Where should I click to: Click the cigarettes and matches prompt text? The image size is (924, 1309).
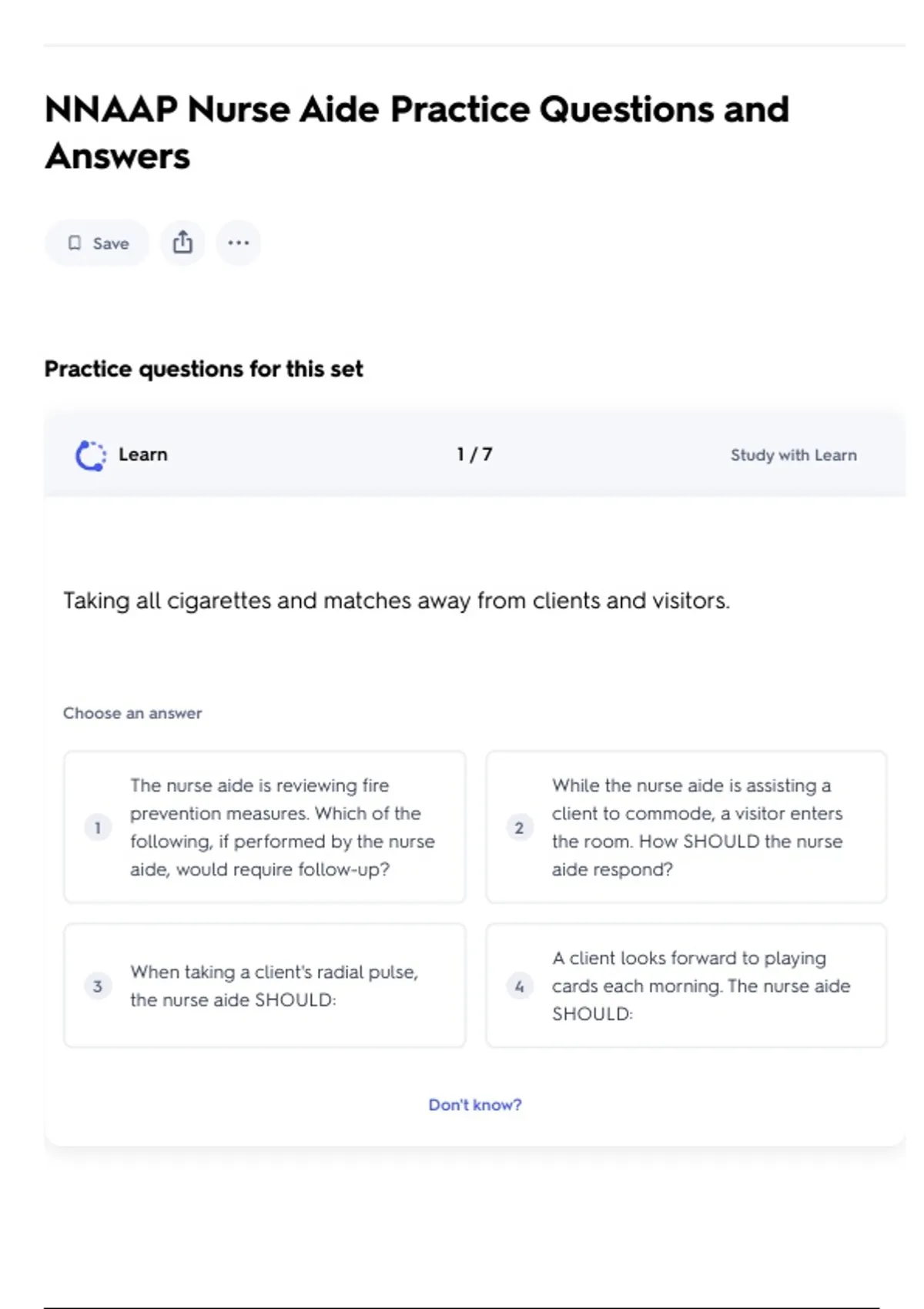396,601
